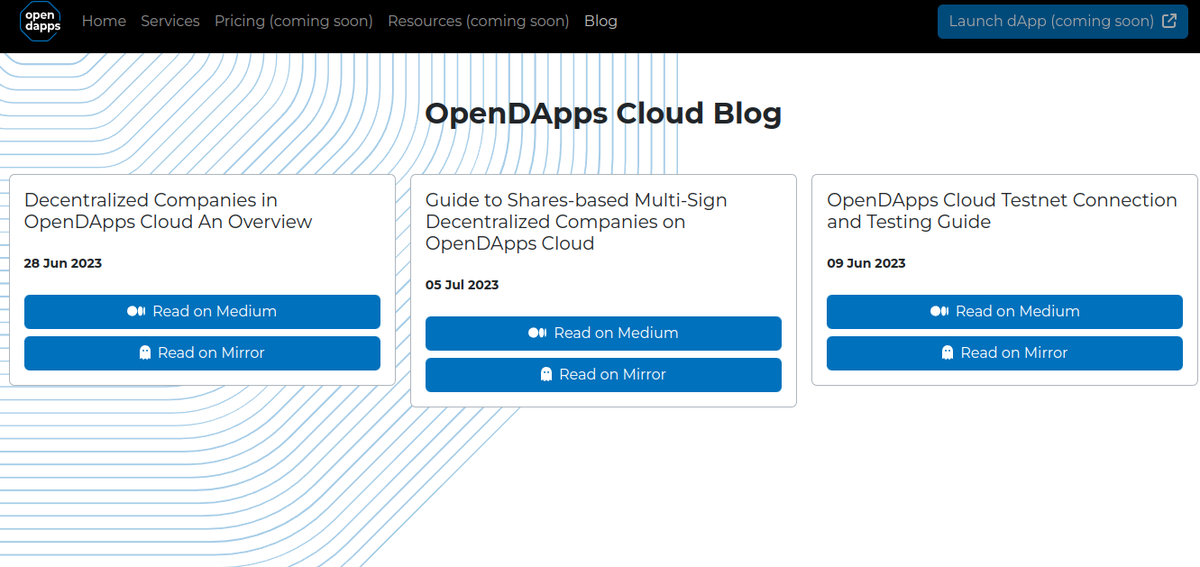Launch dApp (coming soon) button
Image resolution: width=1200 pixels, height=567 pixels.
point(1063,21)
